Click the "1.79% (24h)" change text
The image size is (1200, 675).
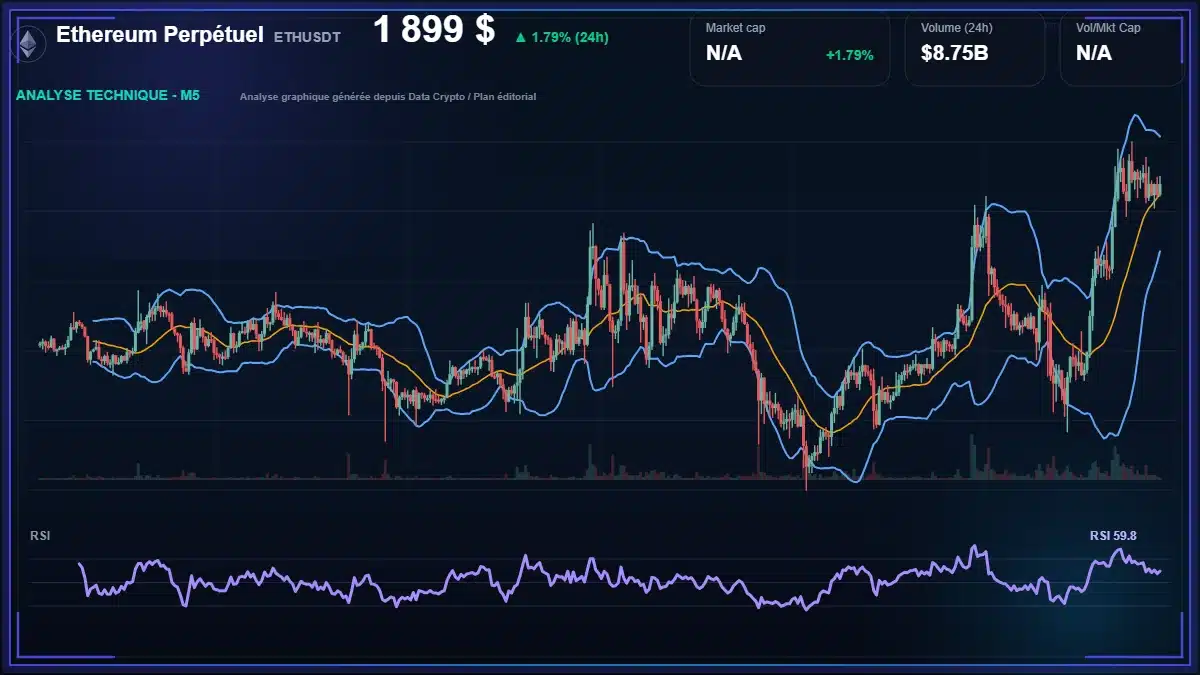point(570,37)
